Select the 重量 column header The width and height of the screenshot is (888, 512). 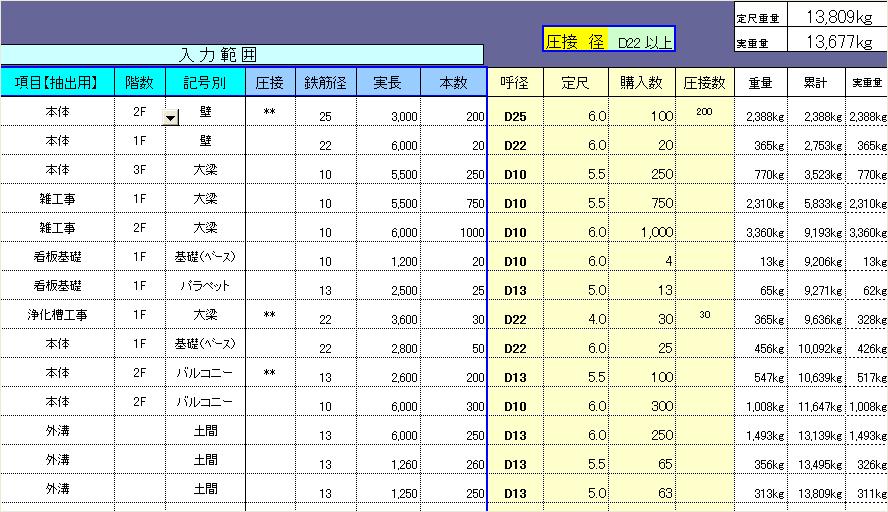coord(761,83)
